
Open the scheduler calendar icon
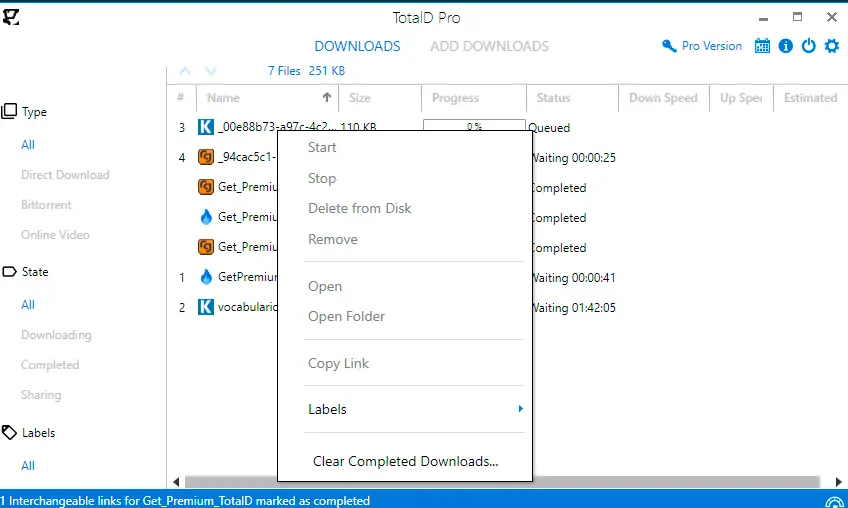763,46
